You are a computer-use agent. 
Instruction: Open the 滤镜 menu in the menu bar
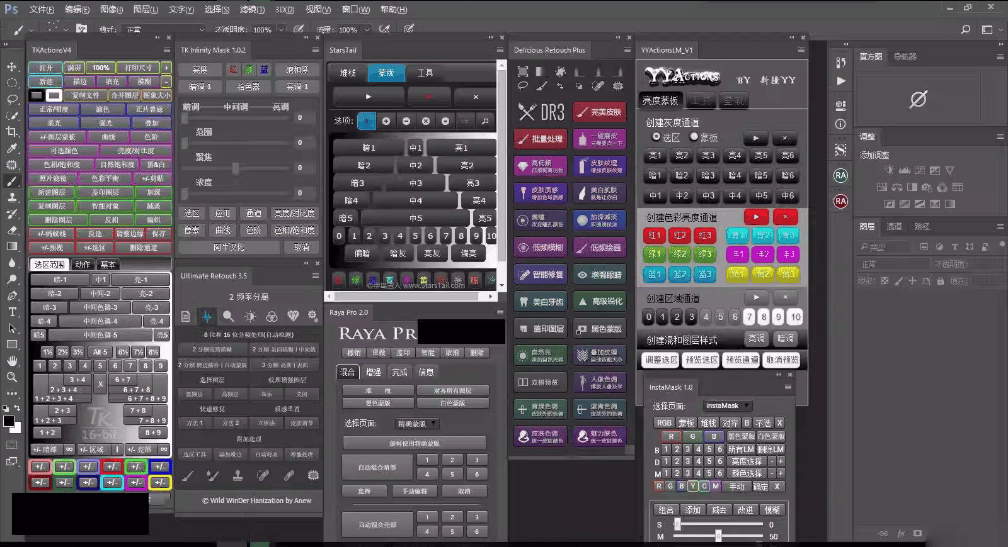[x=252, y=9]
